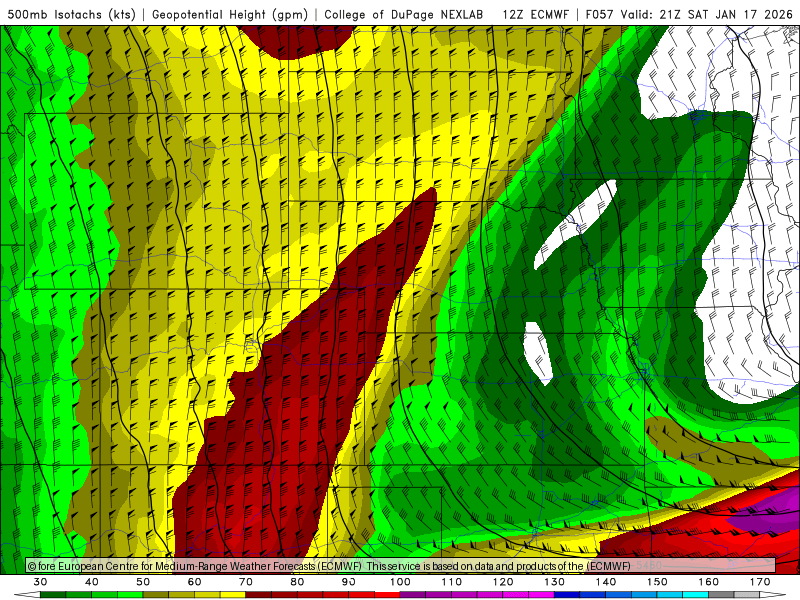
Task: Click the '40' label on the color scale
Action: [x=92, y=582]
